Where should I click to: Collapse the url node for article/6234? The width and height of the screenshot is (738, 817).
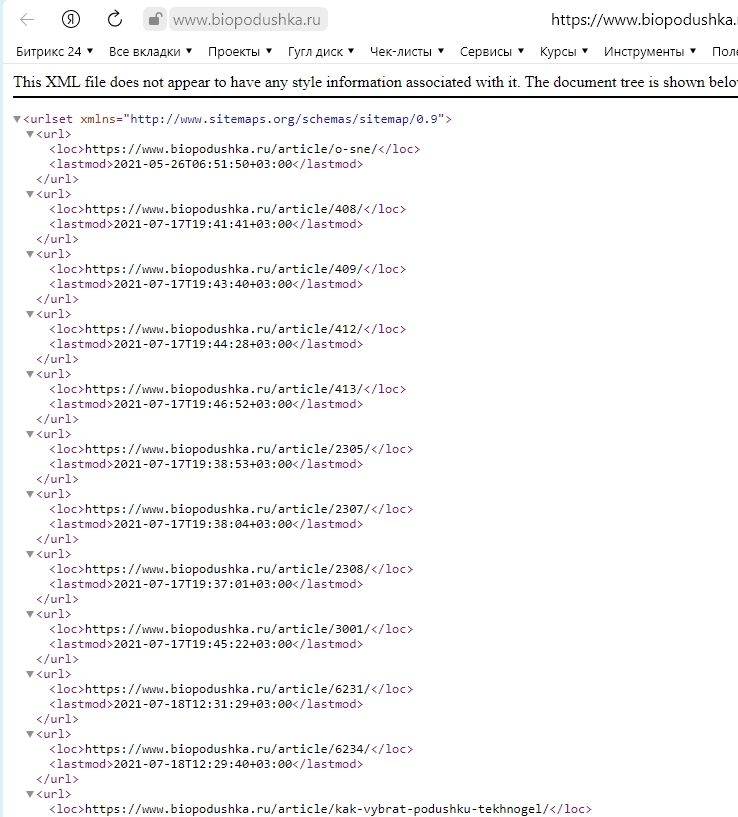pyautogui.click(x=30, y=734)
